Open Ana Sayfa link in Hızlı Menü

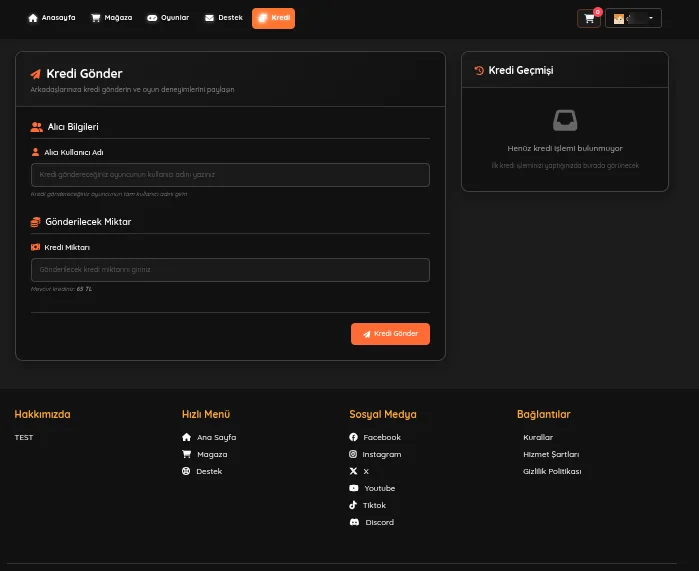tap(217, 437)
